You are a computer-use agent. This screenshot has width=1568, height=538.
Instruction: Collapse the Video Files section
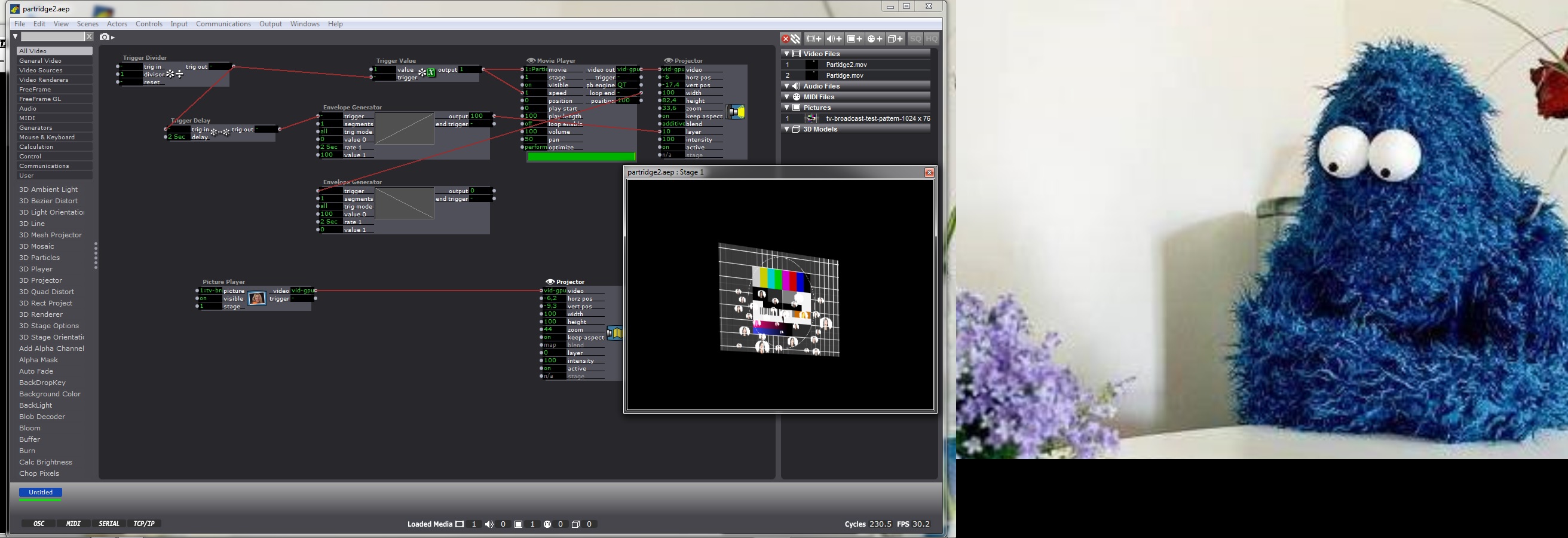786,54
